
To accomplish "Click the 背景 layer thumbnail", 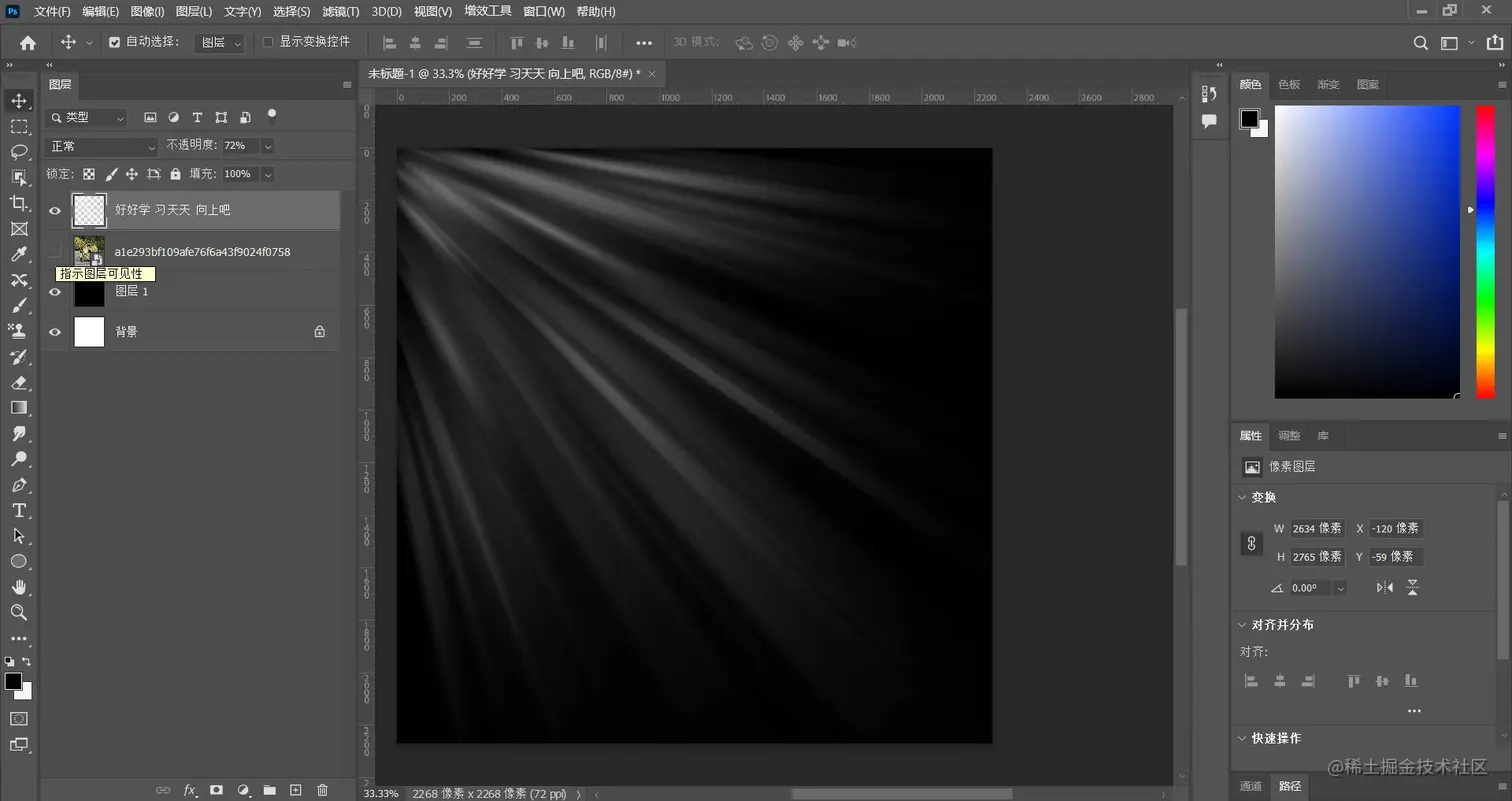I will pos(88,331).
